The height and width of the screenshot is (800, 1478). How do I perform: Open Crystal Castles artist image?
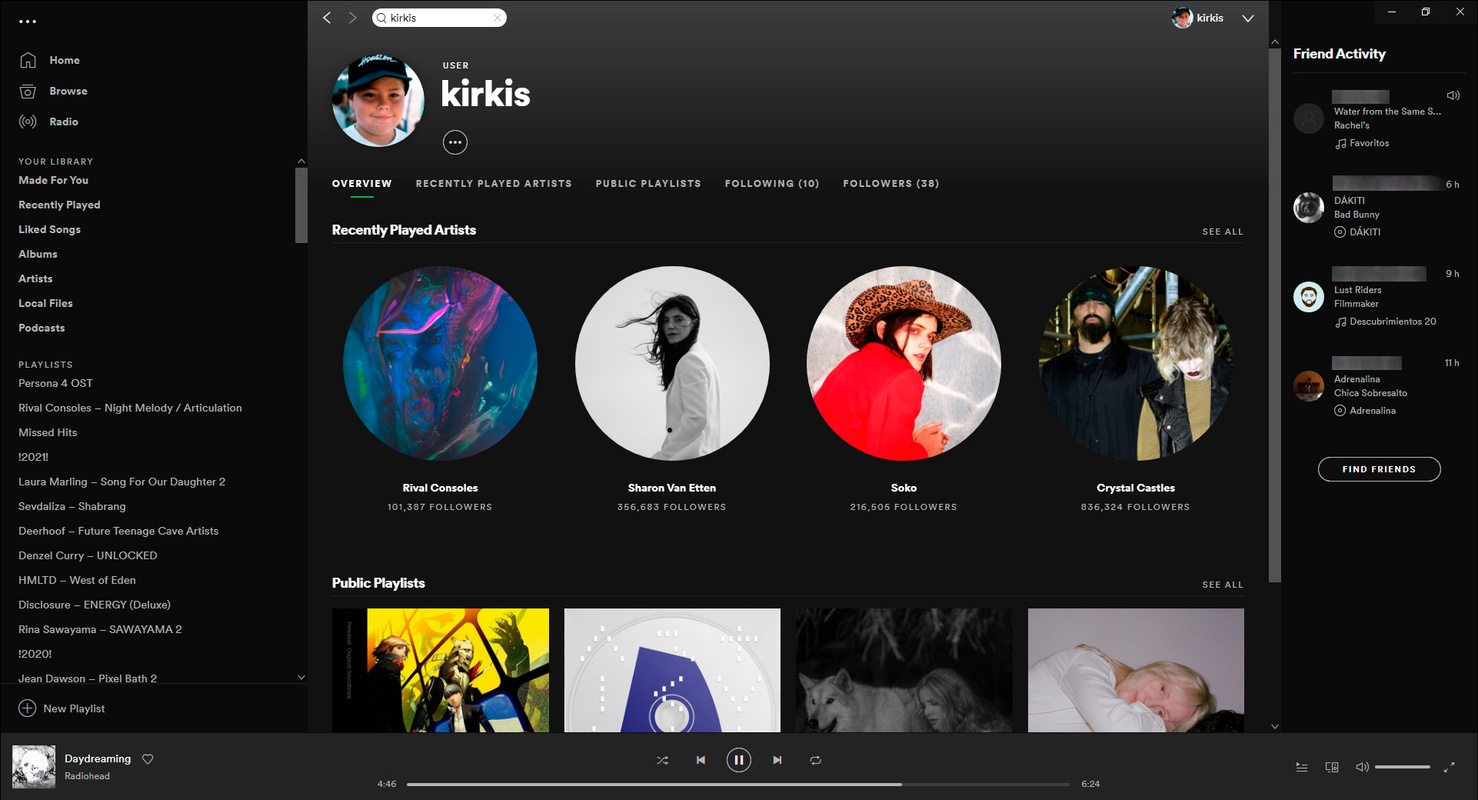[1136, 364]
